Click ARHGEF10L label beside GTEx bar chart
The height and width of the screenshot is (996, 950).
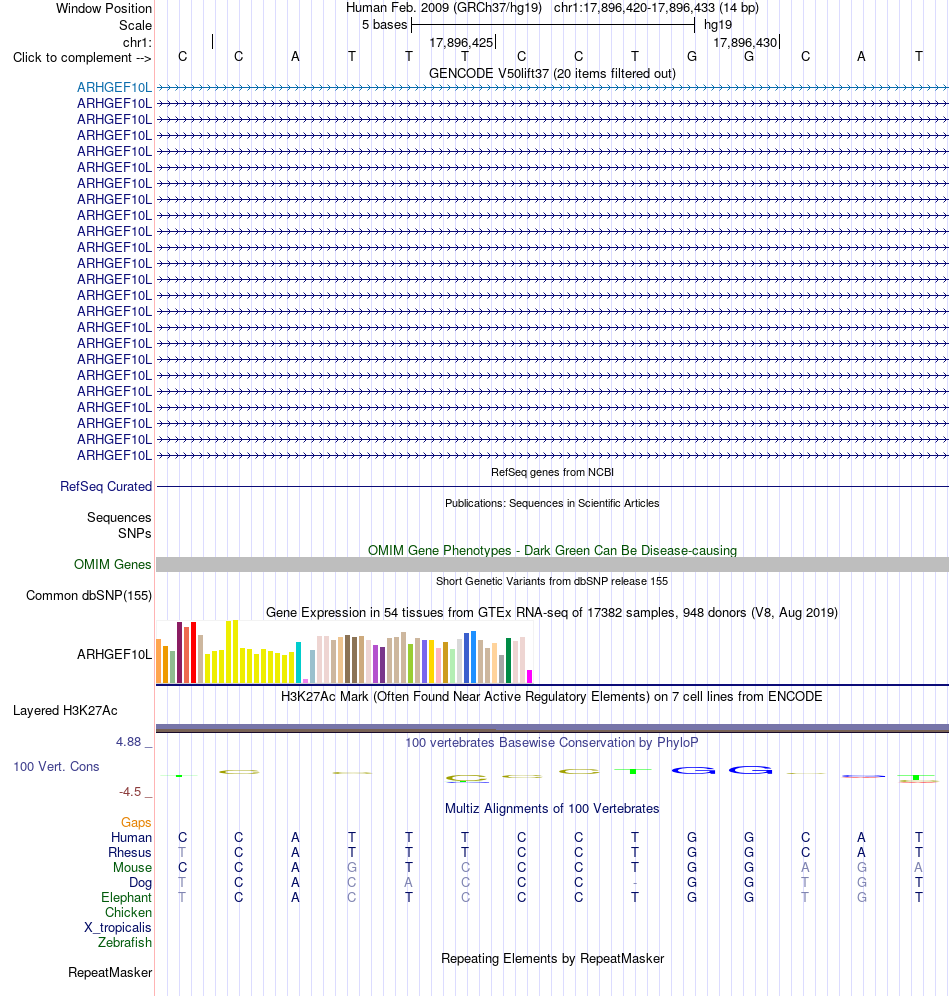point(114,654)
